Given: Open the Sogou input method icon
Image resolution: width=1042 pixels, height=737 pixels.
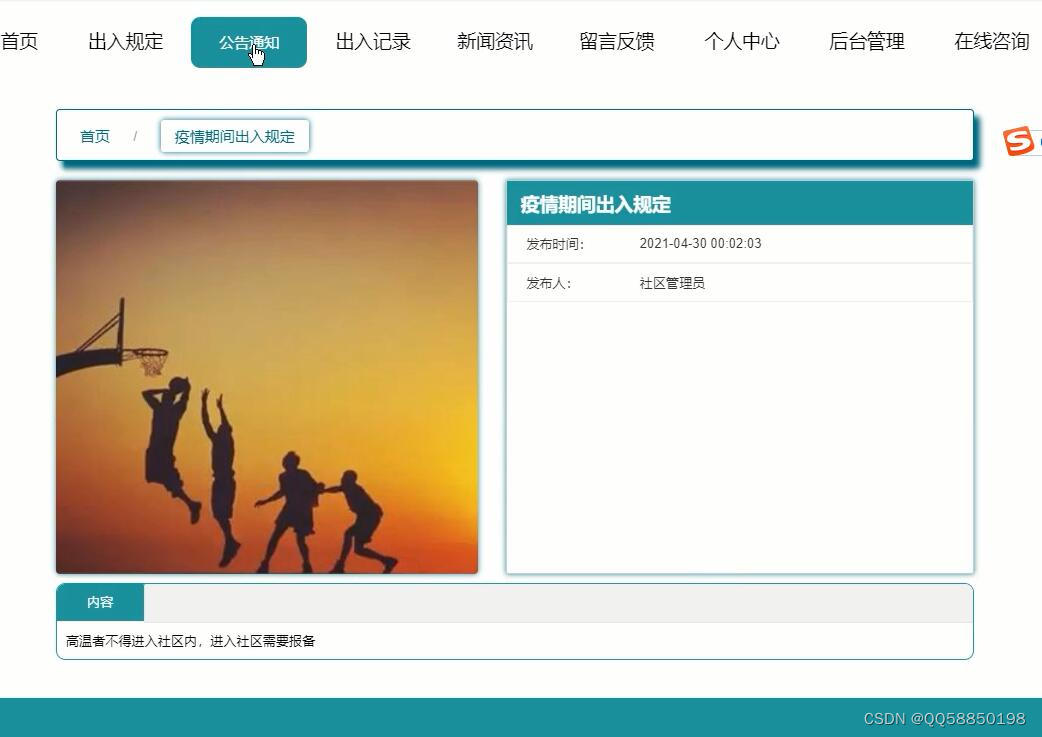Looking at the screenshot, I should (x=1020, y=140).
